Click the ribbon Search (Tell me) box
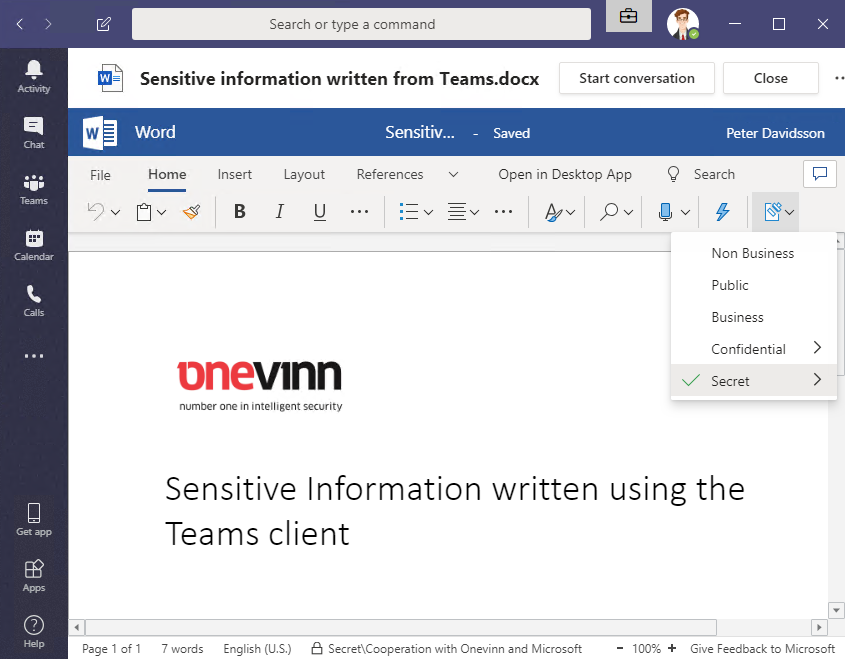The image size is (845, 659). (702, 175)
